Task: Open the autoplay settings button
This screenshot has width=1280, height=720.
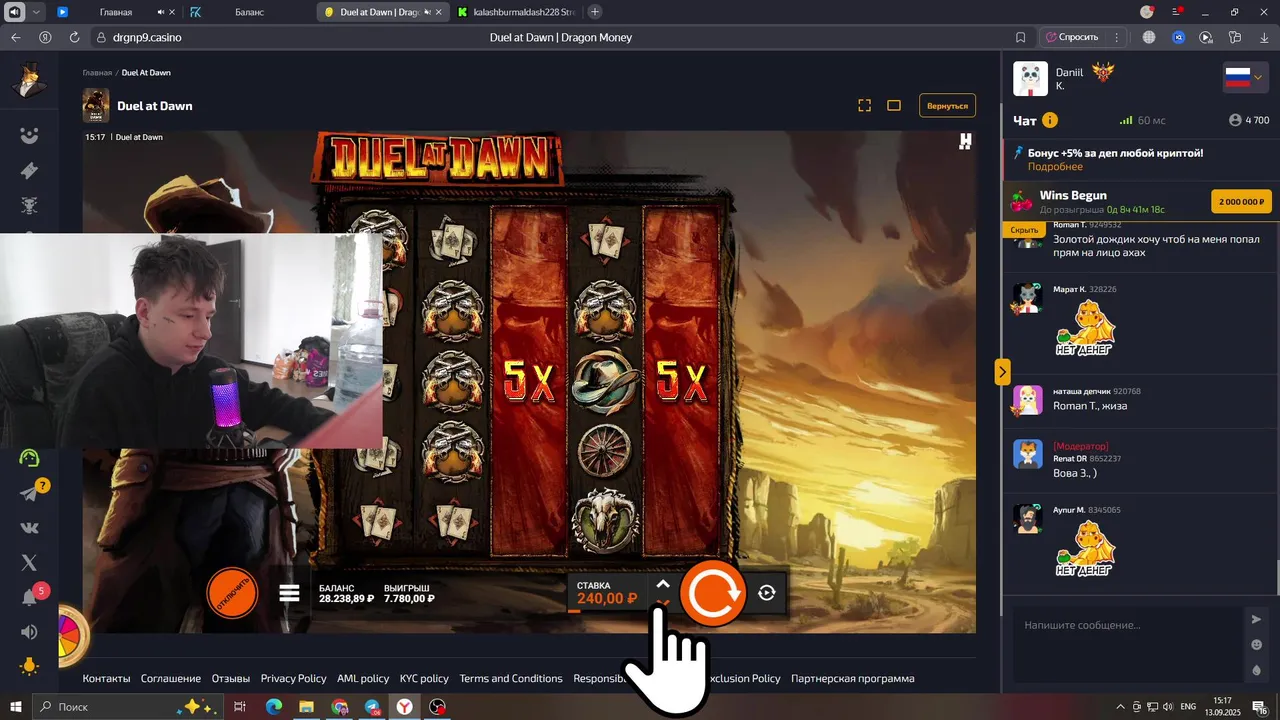Action: coord(767,593)
